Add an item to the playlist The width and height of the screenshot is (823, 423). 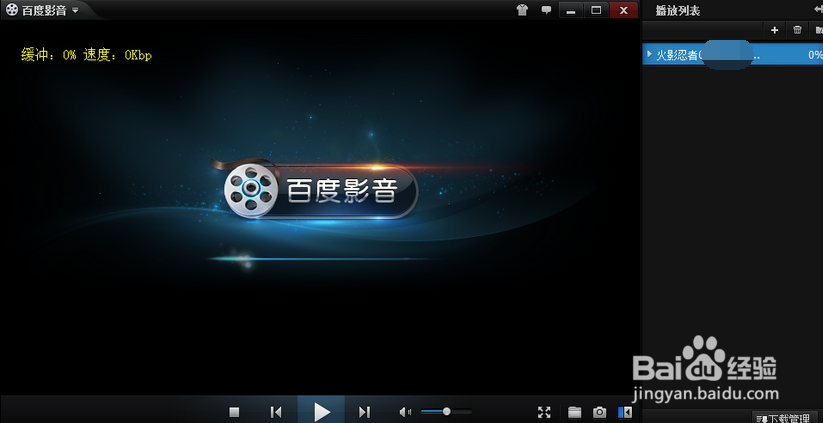tap(774, 30)
